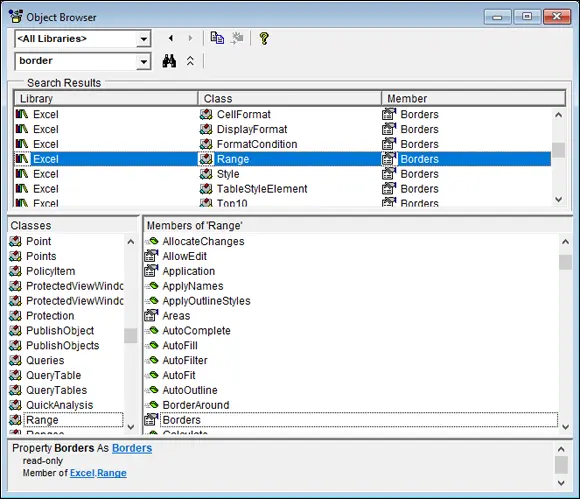This screenshot has height=499, width=580.
Task: Select AllowEdit property
Action: [185, 256]
